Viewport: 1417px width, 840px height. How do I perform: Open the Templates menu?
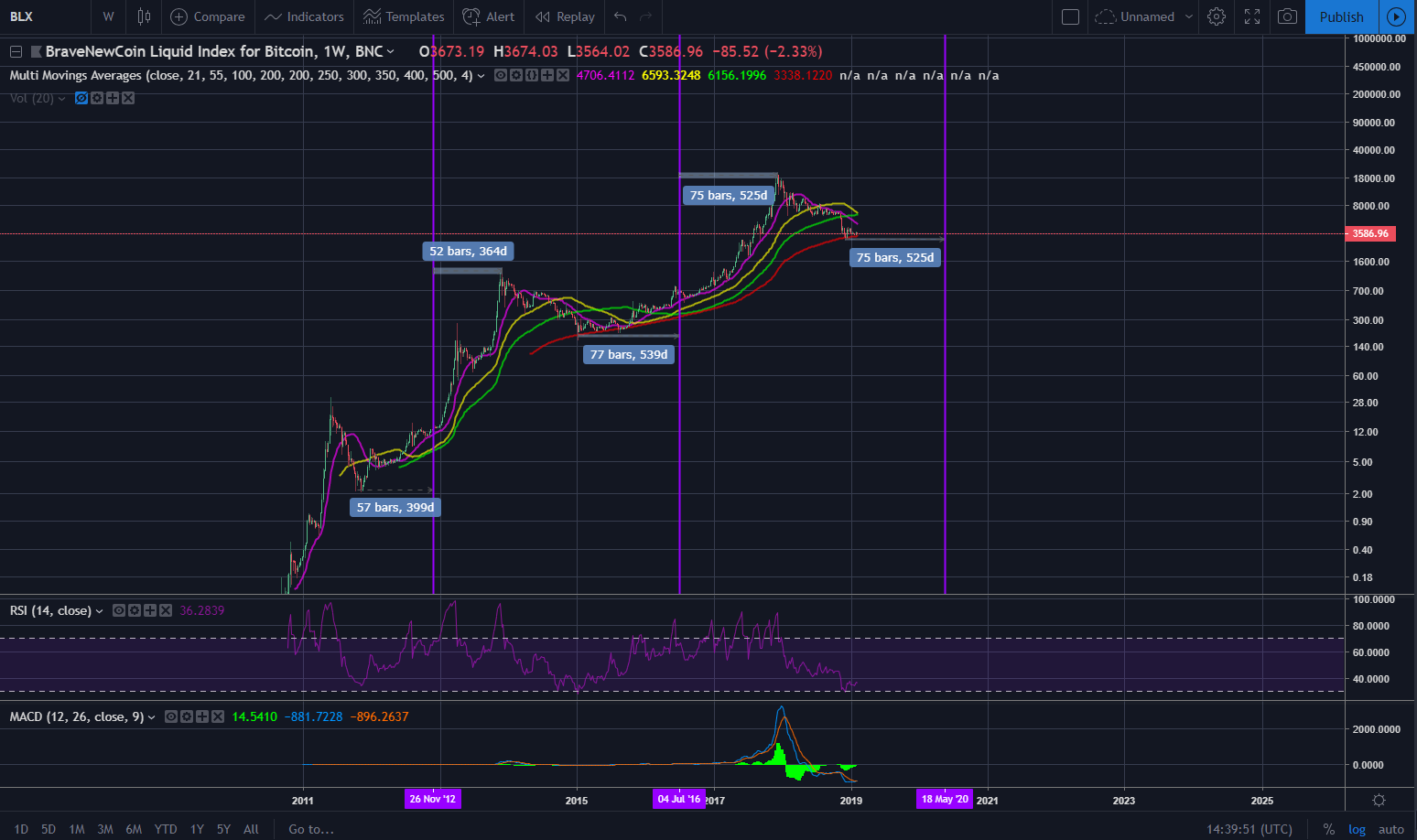[x=404, y=16]
